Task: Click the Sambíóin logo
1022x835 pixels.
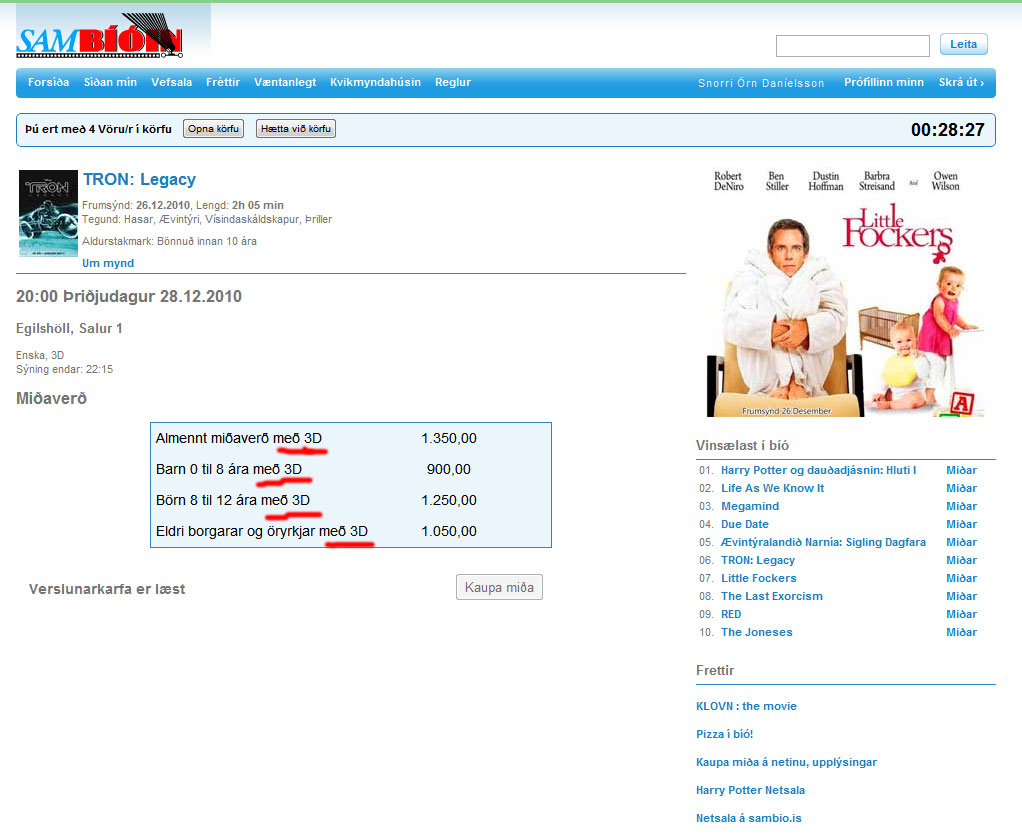Action: click(100, 38)
